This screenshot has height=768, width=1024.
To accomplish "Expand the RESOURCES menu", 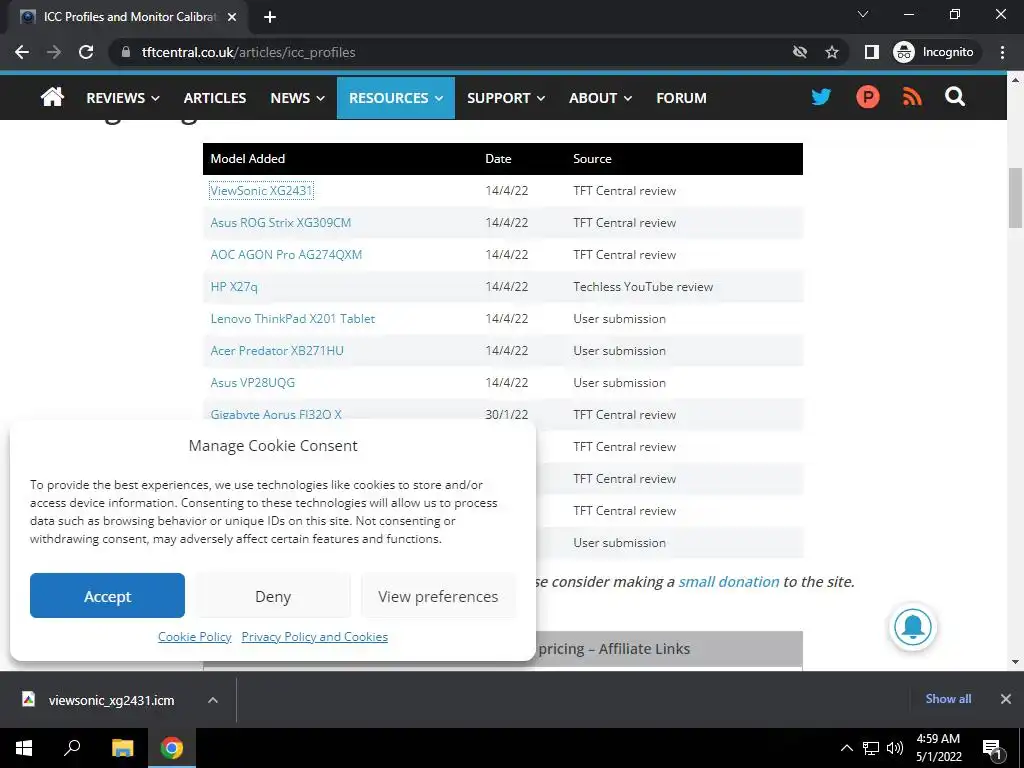I will tap(396, 98).
